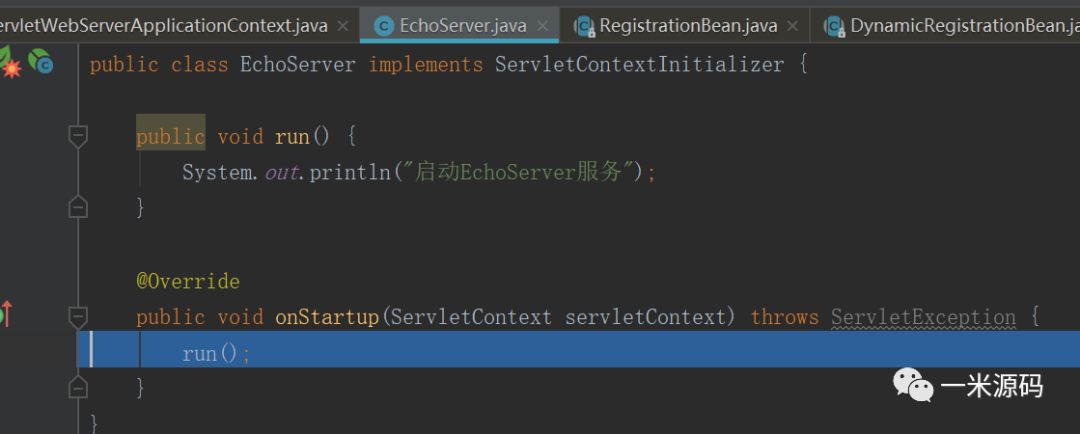Click the underlined ServletException in throws clause
1080x434 pixels.
coord(922,317)
